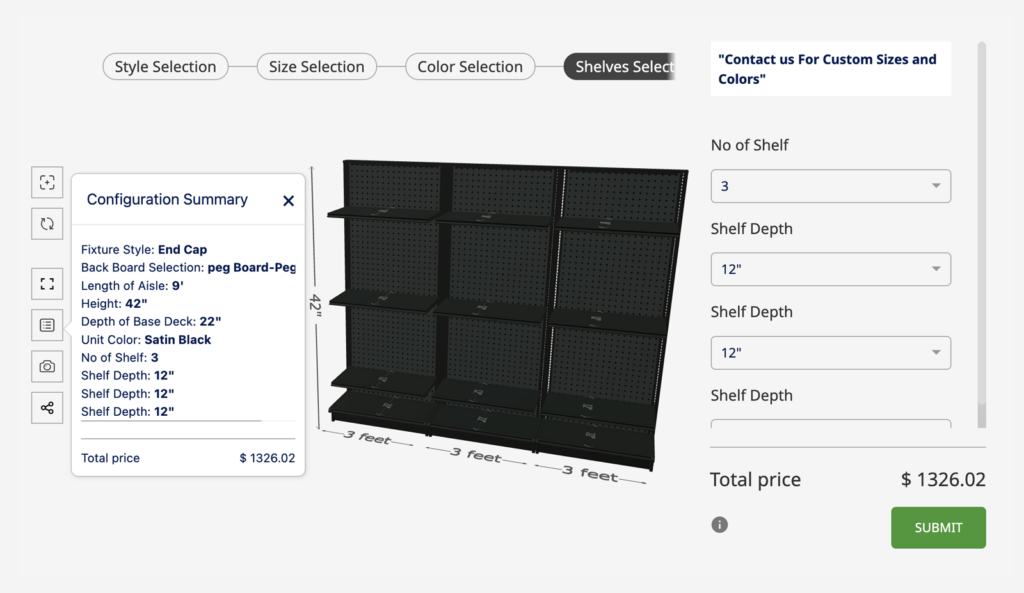Select the center-focus view tool
Viewport: 1024px width, 593px height.
(47, 182)
